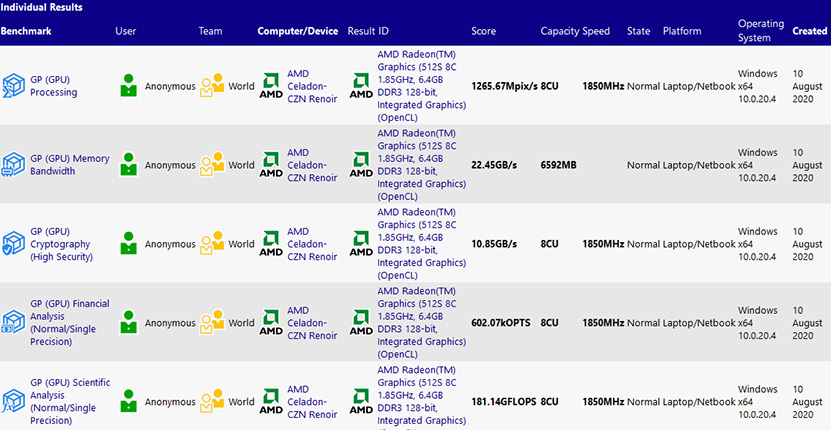831x430 pixels.
Task: Open AMD Radeon Graphics result link in Financial Analysis row
Action: (x=422, y=323)
